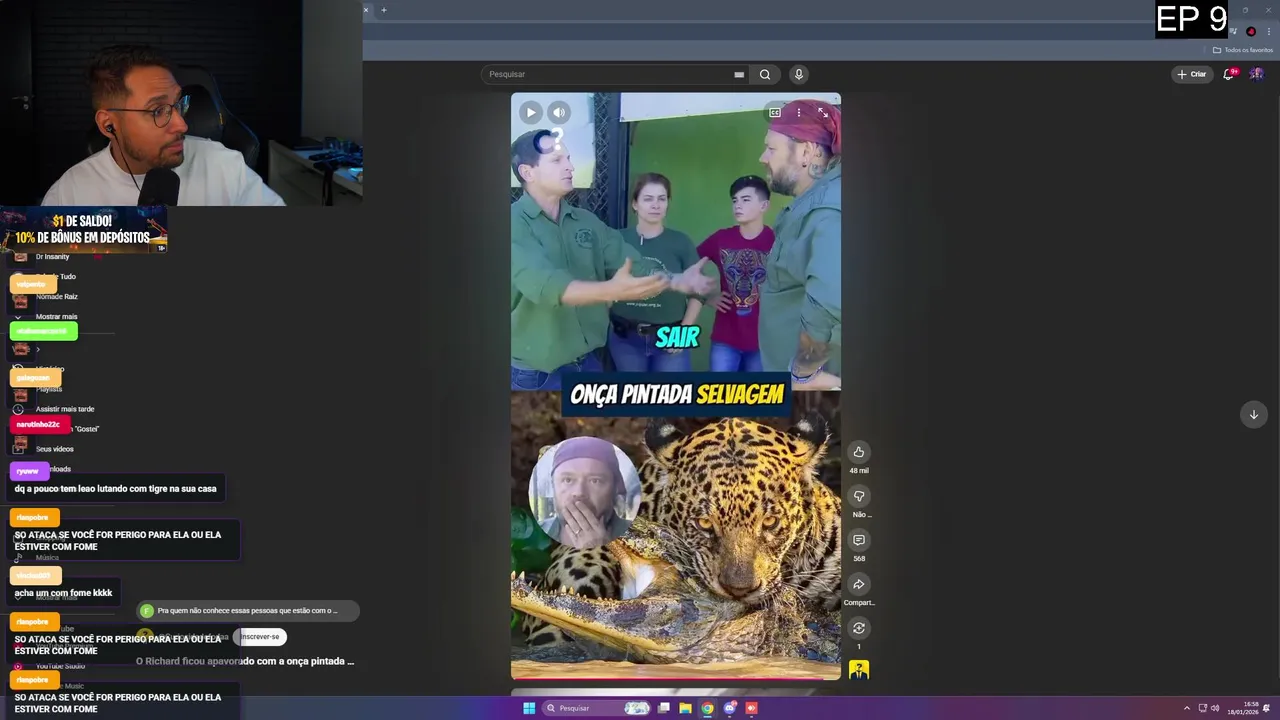1280x720 pixels.
Task: Click Windows taskbar search box
Action: pos(597,708)
